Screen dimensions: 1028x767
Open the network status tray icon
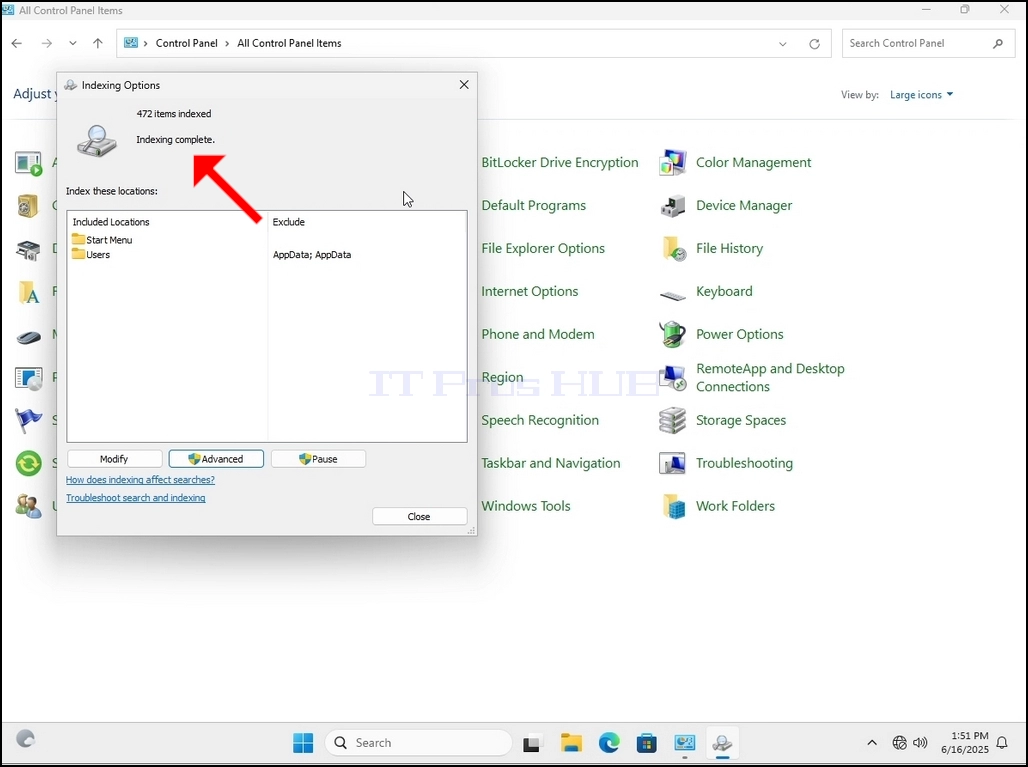point(900,743)
